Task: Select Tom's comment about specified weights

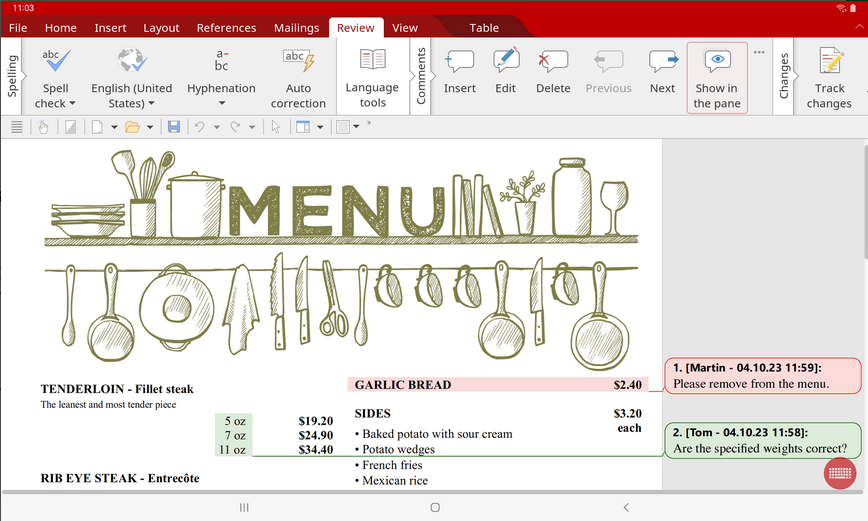Action: coord(763,441)
